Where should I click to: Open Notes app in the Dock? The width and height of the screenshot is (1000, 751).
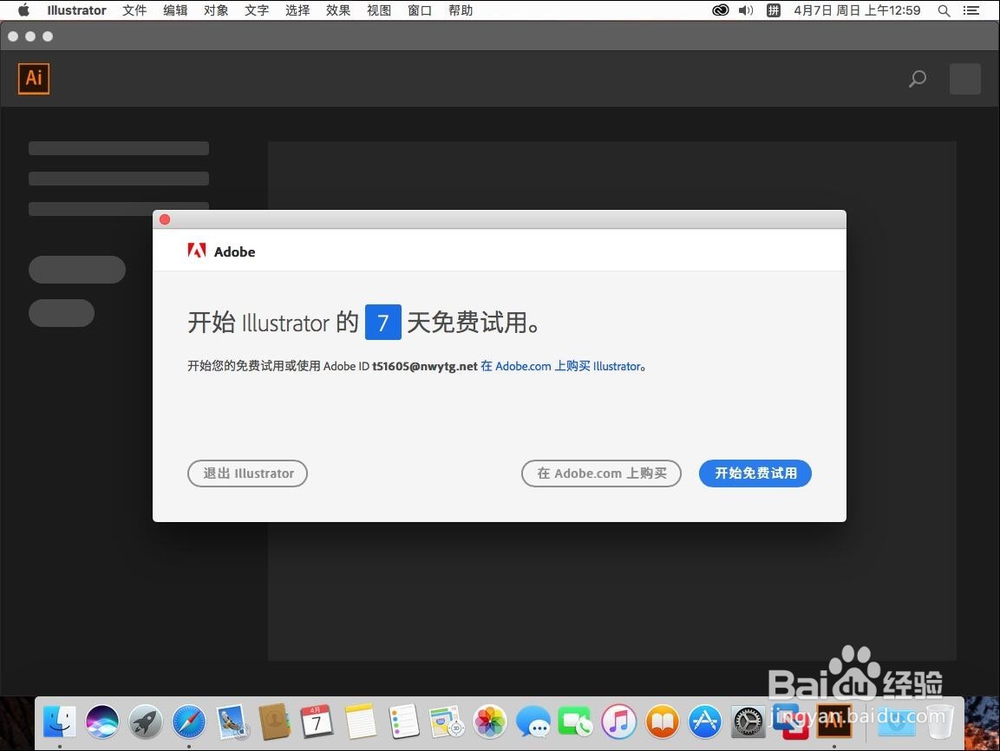[x=360, y=722]
